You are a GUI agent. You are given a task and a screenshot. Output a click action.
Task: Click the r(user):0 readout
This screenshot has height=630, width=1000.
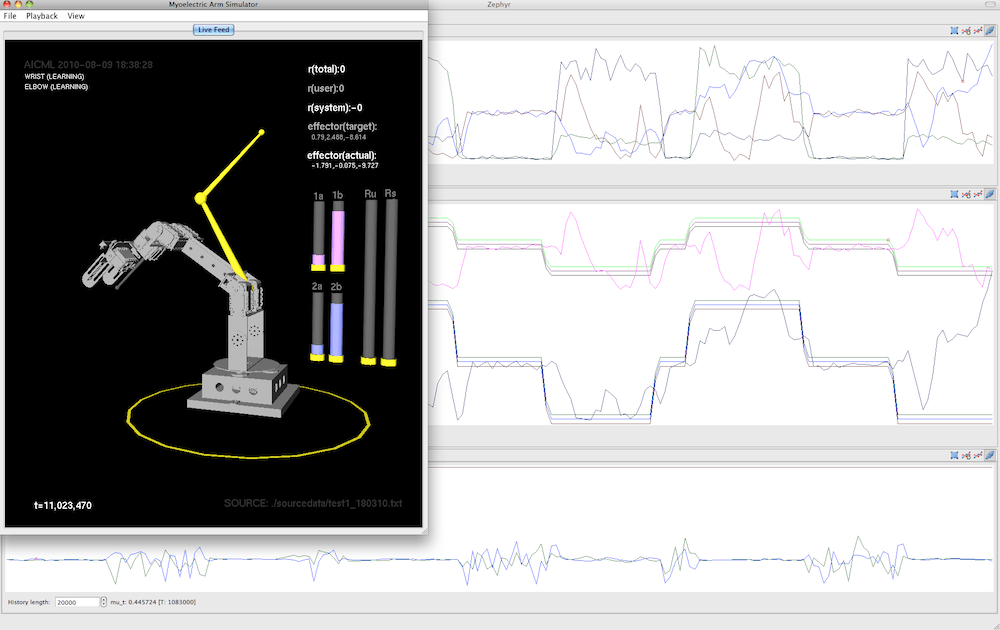tap(325, 89)
